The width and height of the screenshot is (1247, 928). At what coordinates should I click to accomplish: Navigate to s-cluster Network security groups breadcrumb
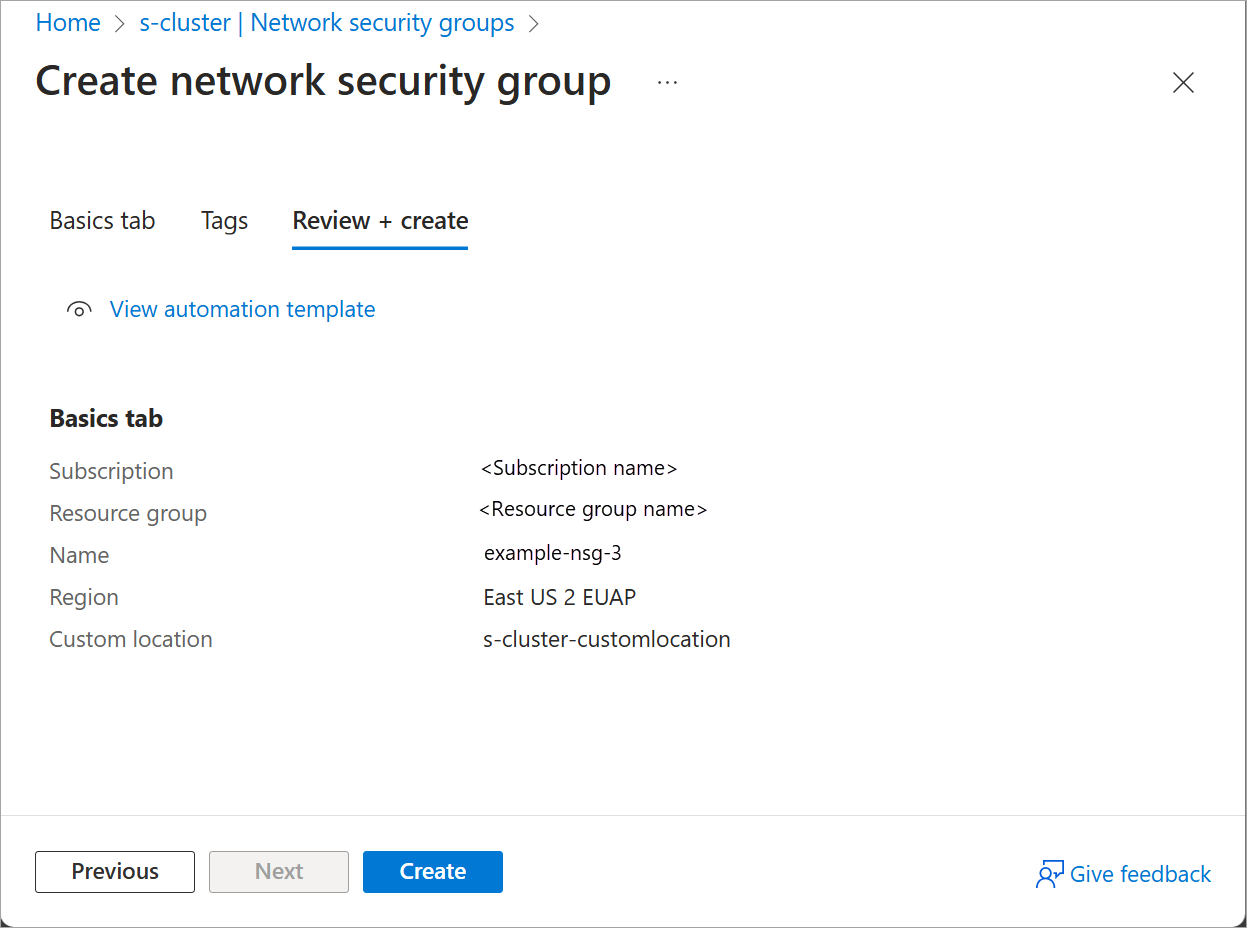[327, 23]
